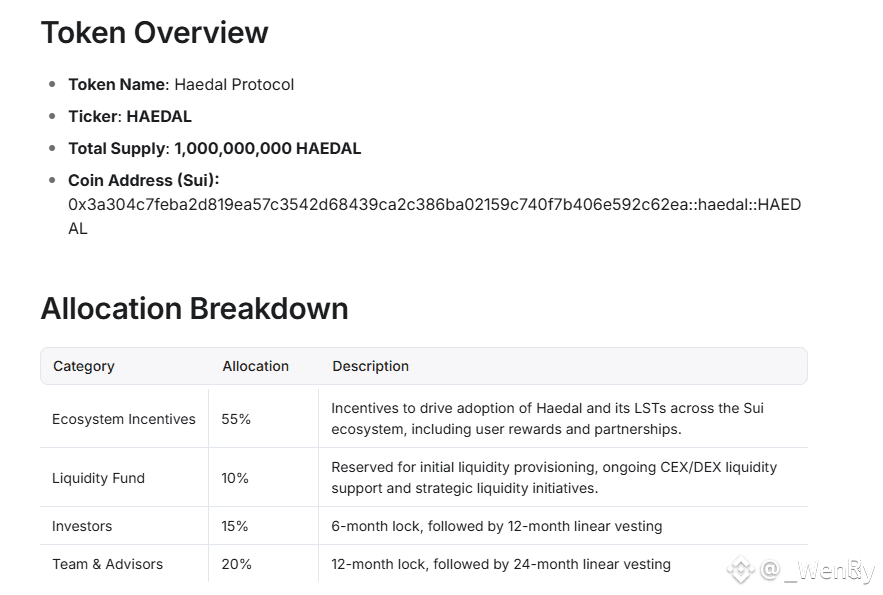
Task: Click the Allocation Breakdown heading
Action: pyautogui.click(x=195, y=308)
